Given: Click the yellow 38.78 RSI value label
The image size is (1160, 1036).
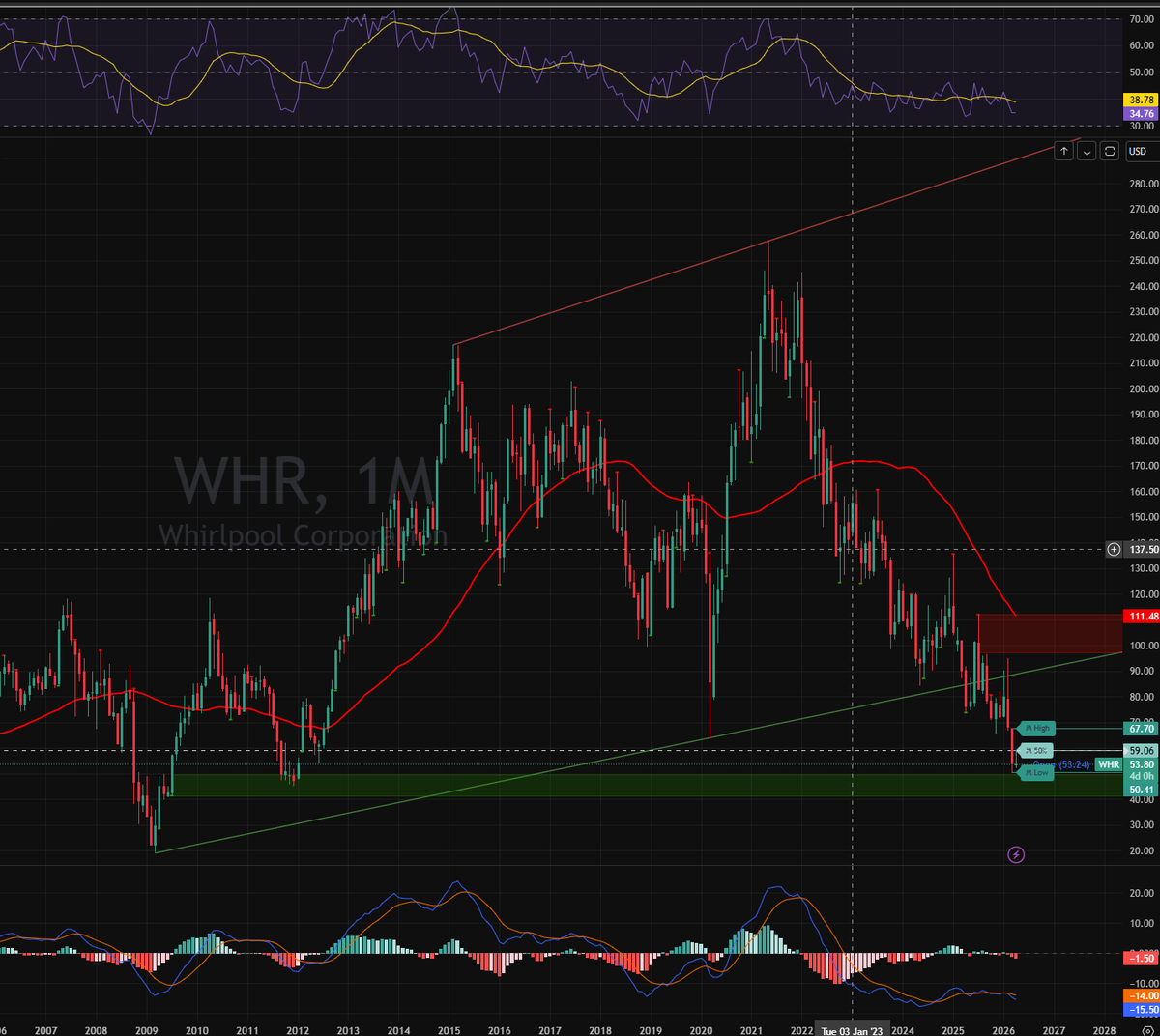Looking at the screenshot, I should 1142,100.
